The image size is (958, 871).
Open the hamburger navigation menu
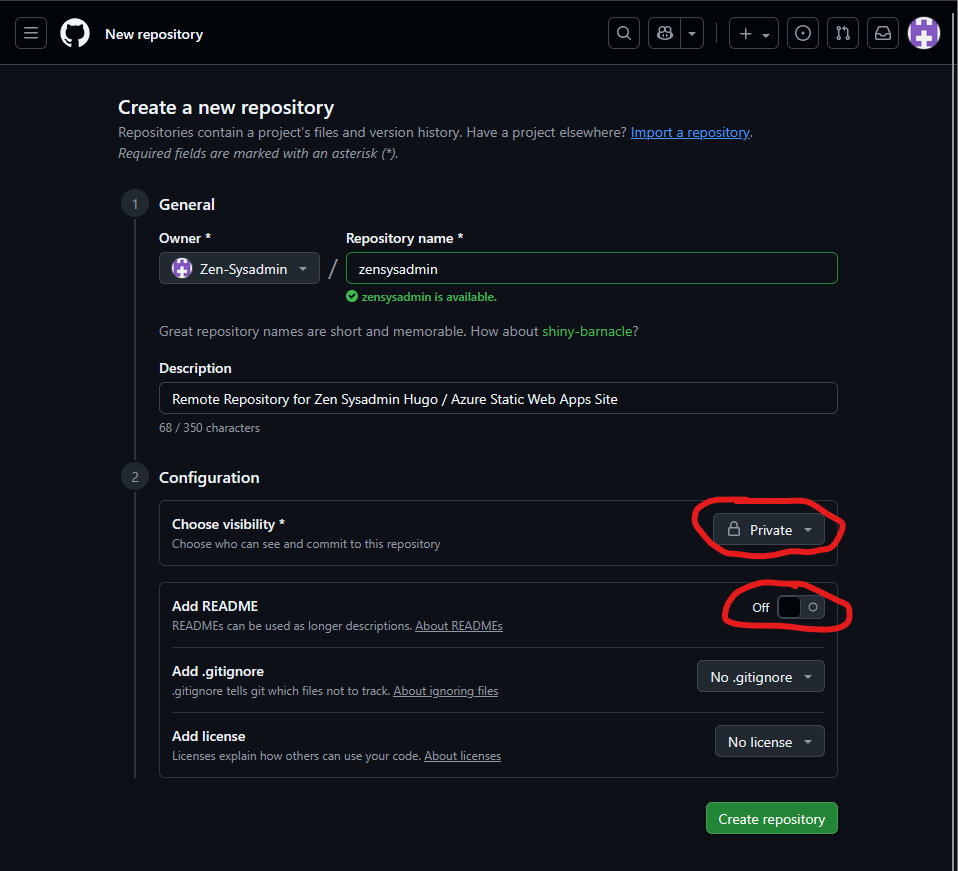[31, 34]
